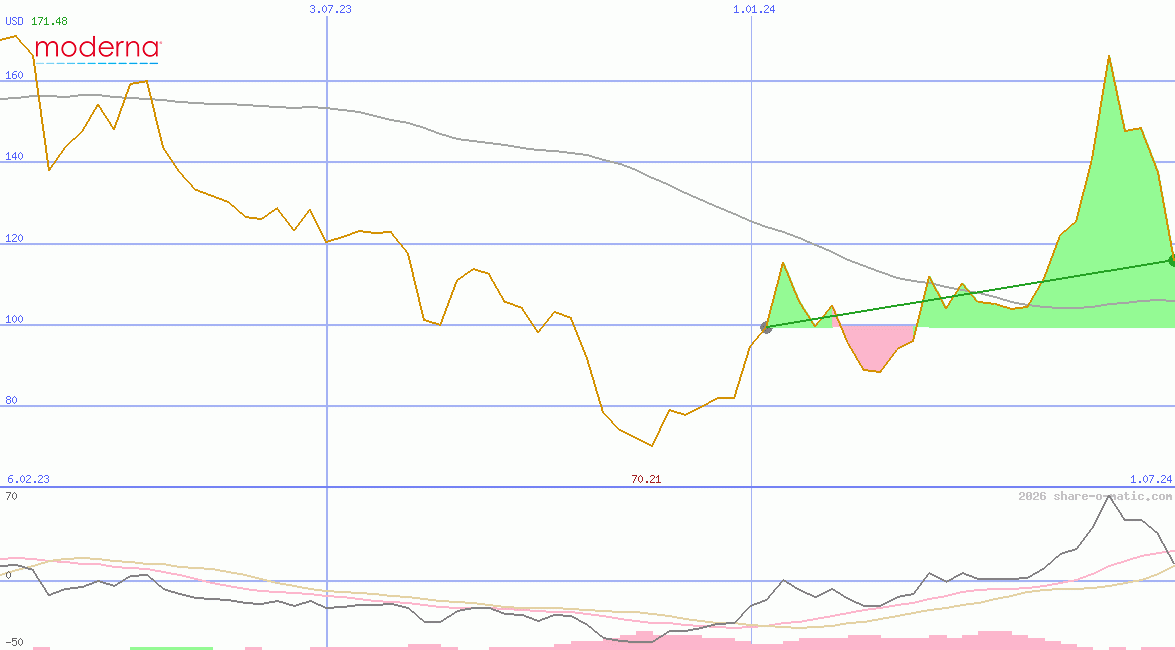Click the Moderna logo

click(x=97, y=49)
